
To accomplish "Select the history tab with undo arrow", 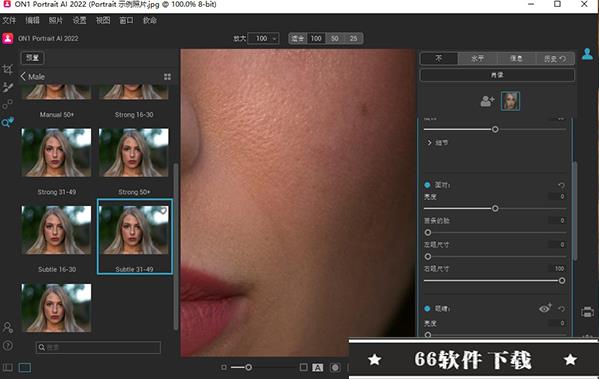I will coord(555,58).
